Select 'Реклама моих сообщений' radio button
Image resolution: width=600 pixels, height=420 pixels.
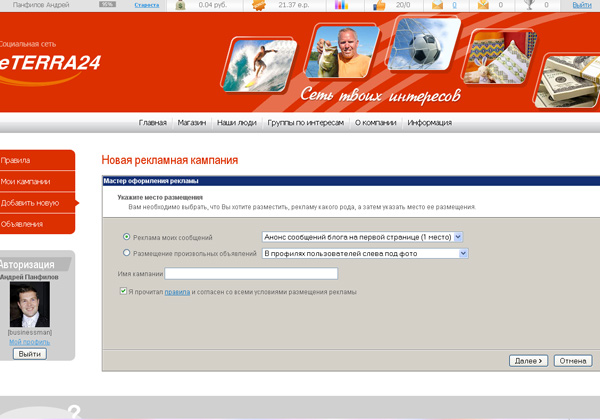tap(127, 237)
